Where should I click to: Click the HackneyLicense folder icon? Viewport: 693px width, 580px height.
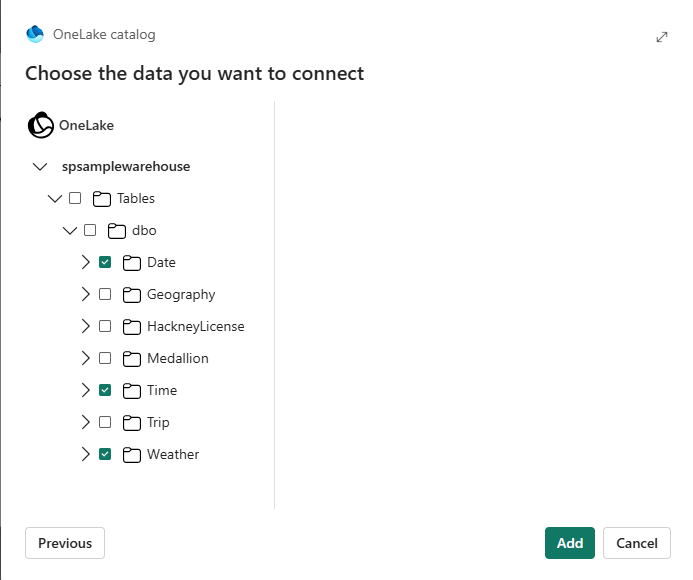[131, 326]
